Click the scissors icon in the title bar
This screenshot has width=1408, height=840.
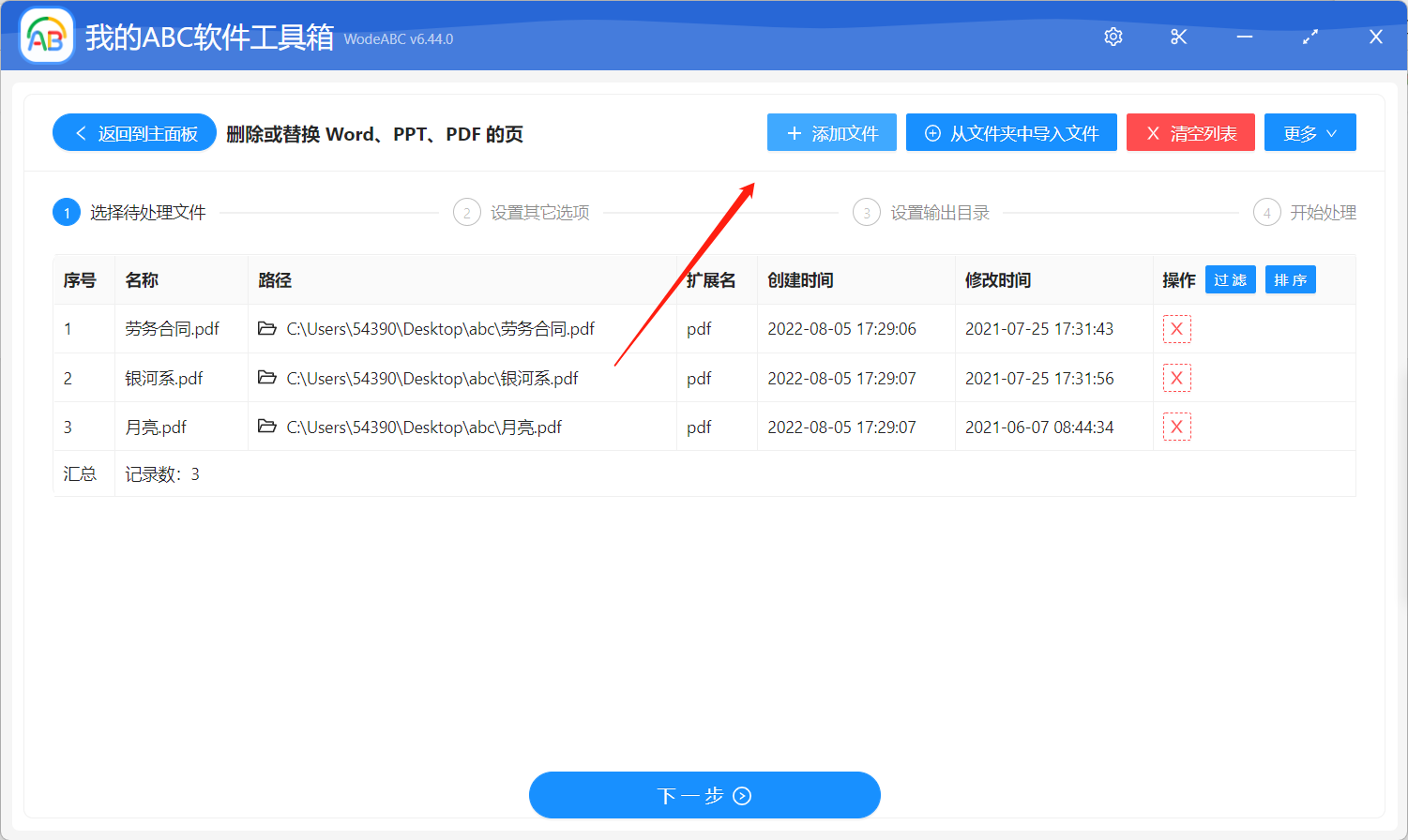tap(1178, 37)
